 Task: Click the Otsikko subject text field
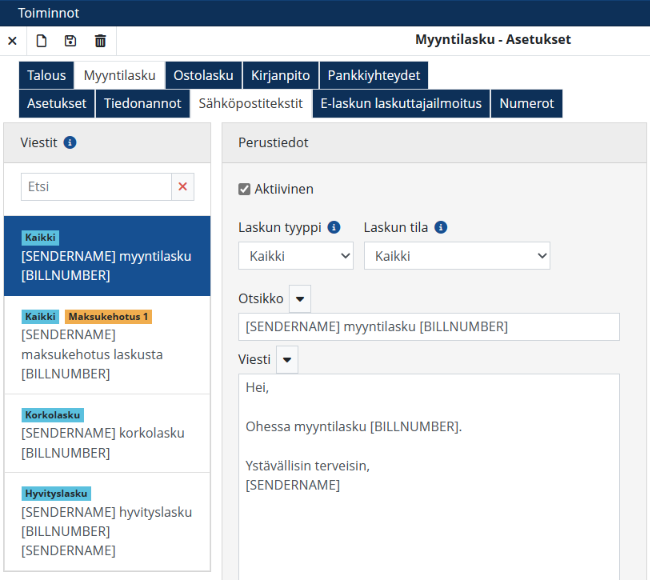(428, 327)
